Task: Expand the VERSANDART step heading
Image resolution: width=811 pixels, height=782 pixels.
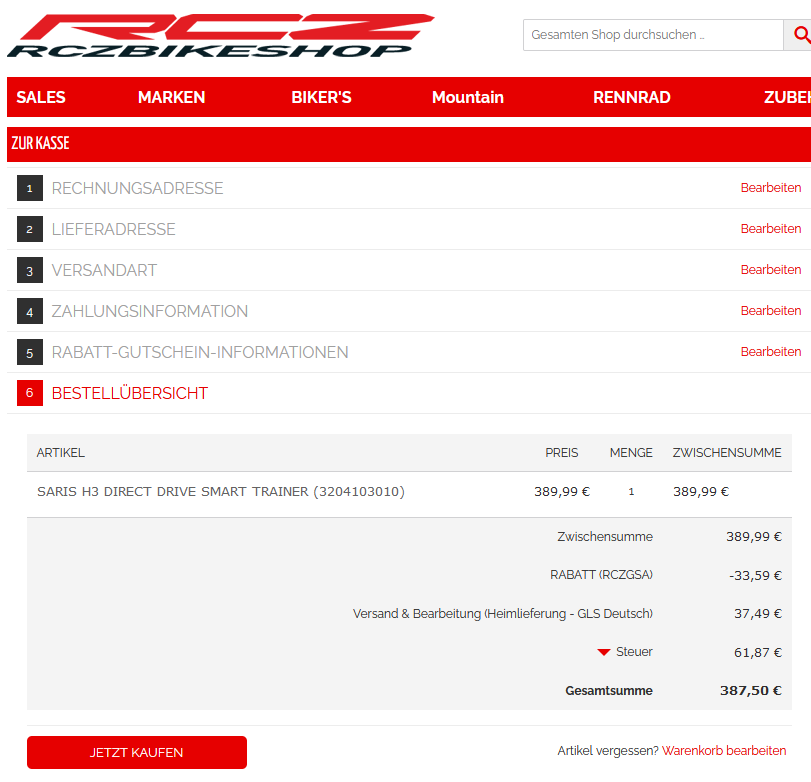Action: tap(104, 270)
